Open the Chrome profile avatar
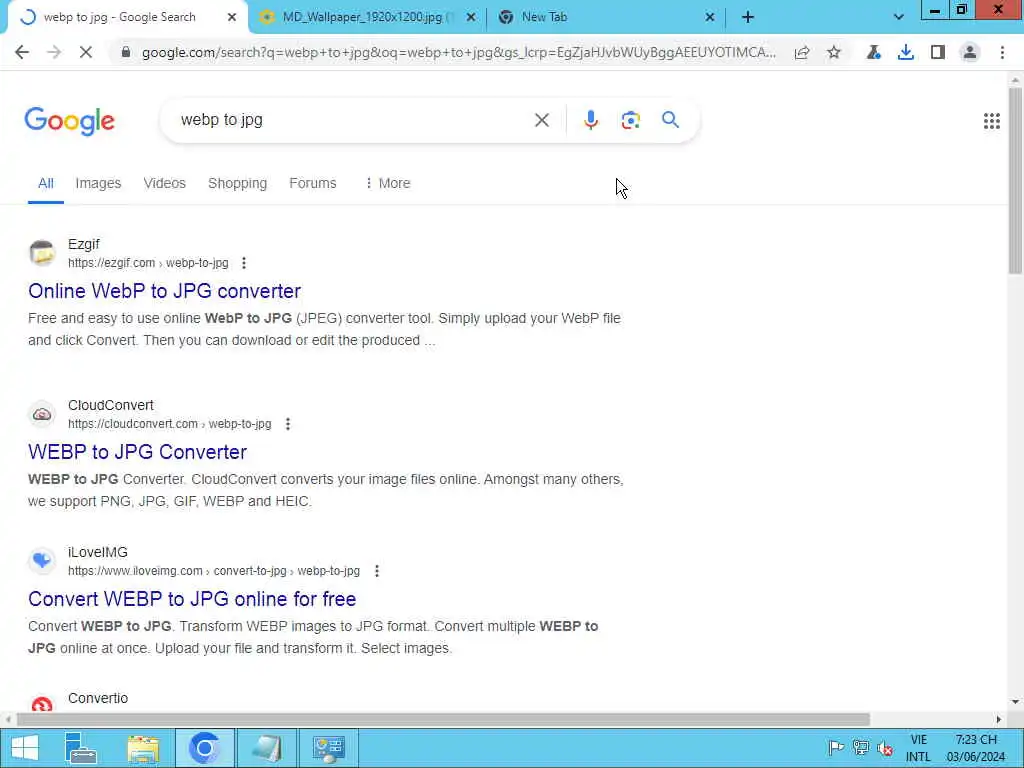1024x768 pixels. (x=970, y=52)
